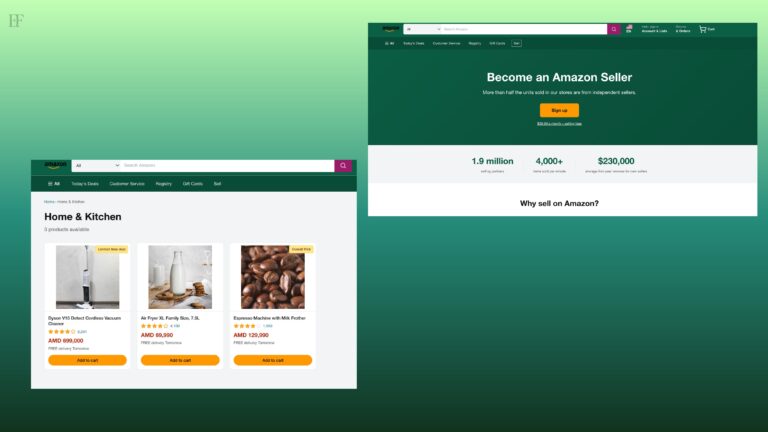Open the hamburger All menu on the seller page
The image size is (768, 432).
click(389, 43)
